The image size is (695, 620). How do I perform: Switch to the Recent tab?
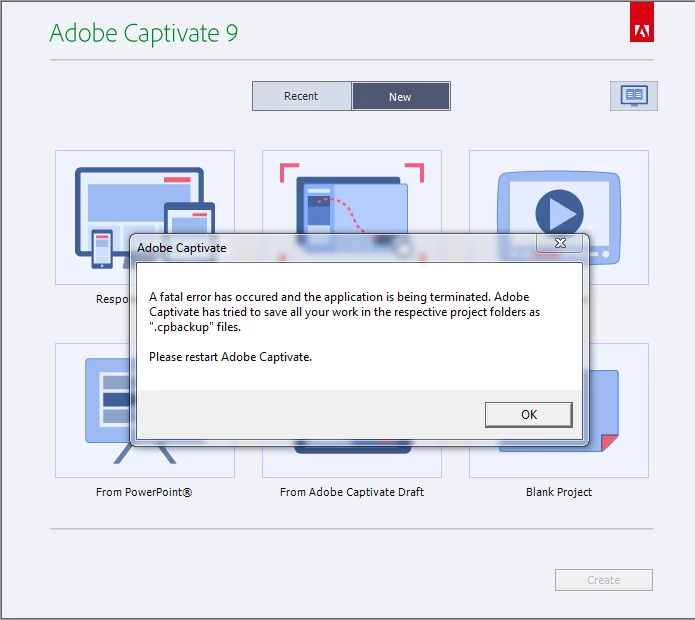301,96
